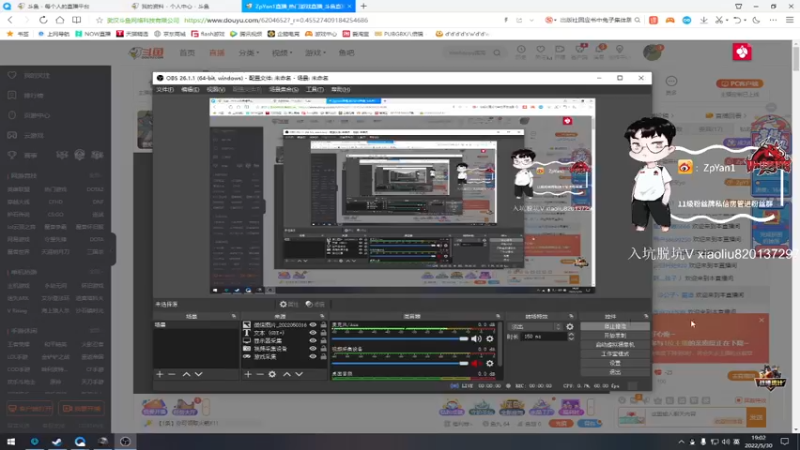Click the Settings button in OBS Controls
Screen dimensions: 800x450
point(615,363)
